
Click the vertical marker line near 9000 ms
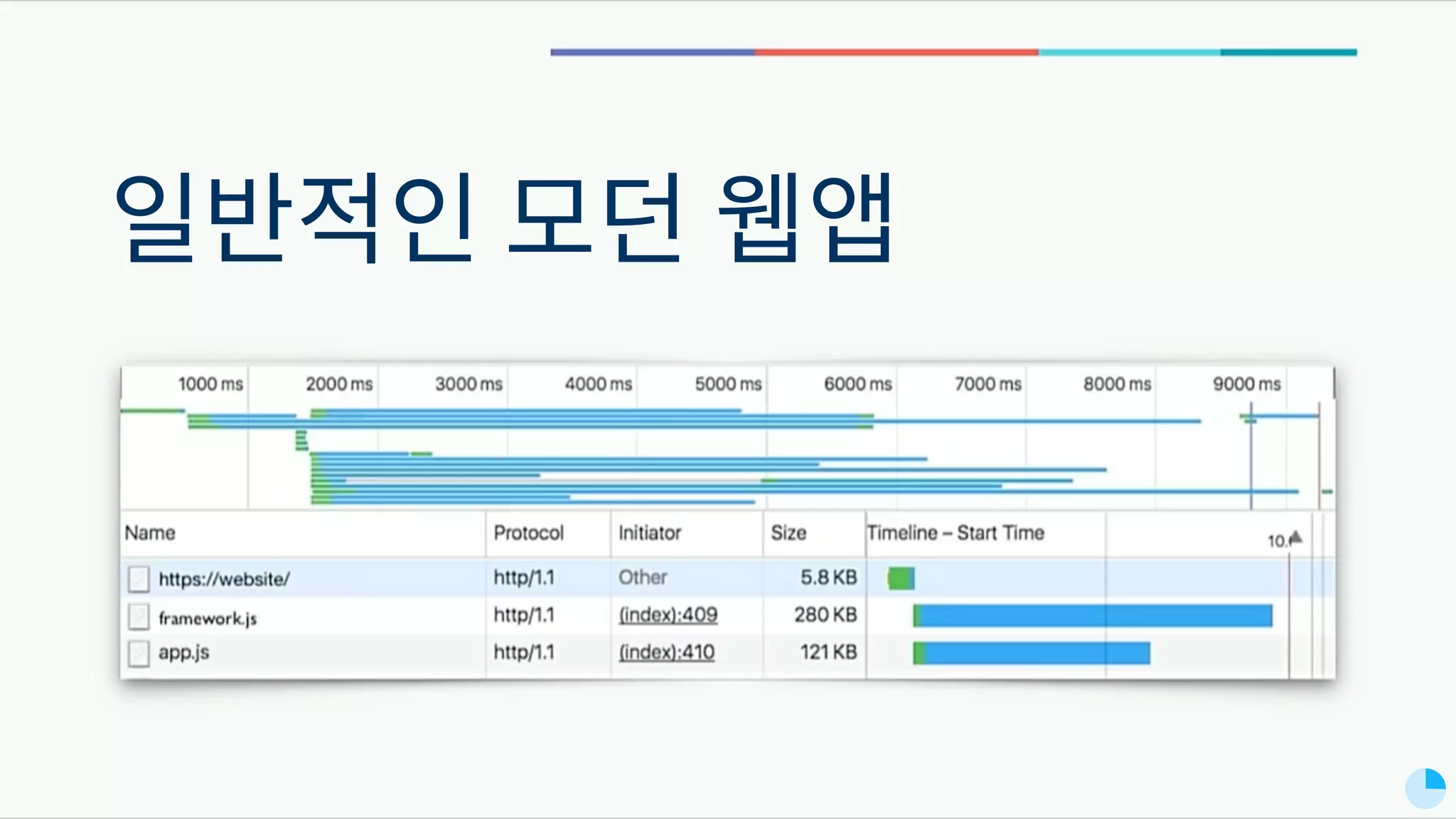[x=1251, y=455]
